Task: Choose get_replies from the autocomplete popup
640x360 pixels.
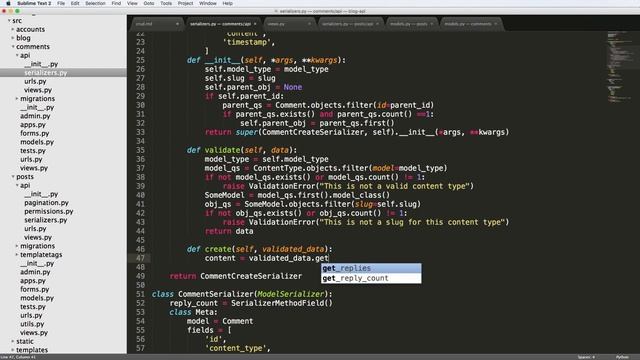Action: pos(371,268)
